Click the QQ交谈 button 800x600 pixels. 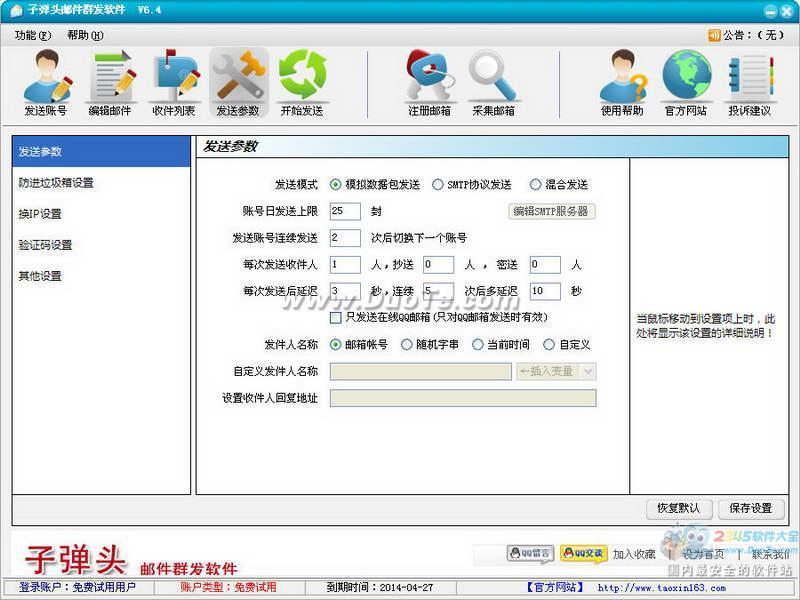pos(584,554)
